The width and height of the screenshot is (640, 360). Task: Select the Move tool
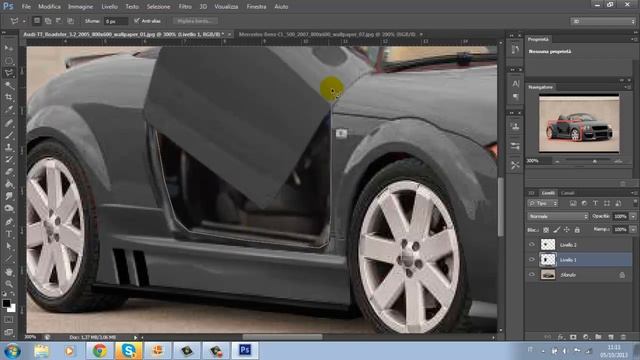9,48
